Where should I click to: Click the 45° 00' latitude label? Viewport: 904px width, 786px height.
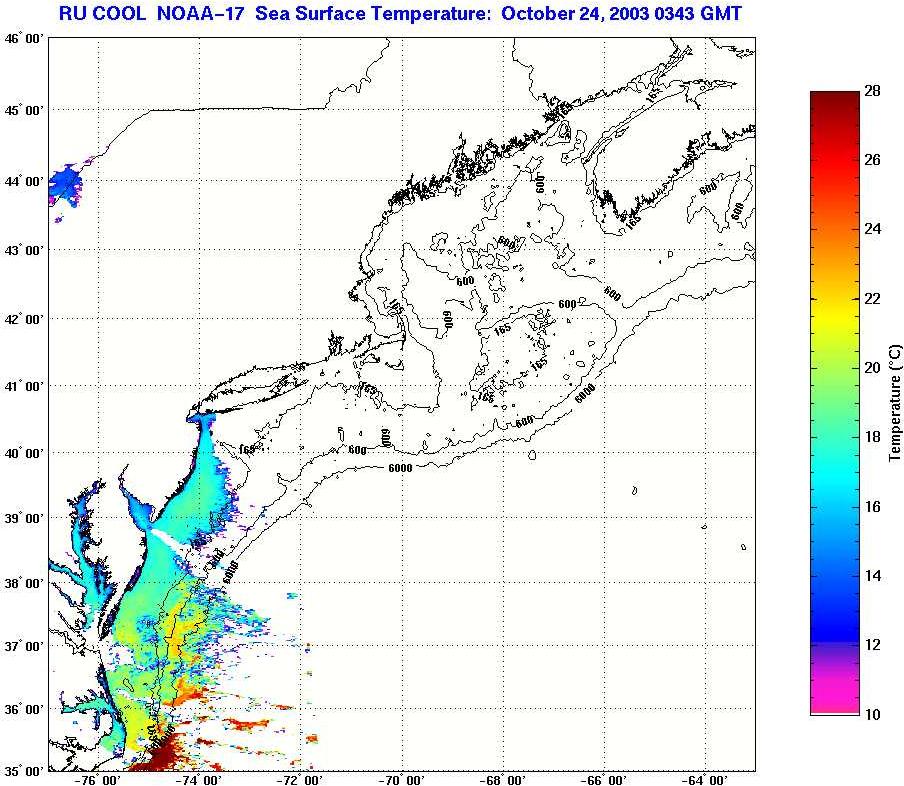click(25, 110)
